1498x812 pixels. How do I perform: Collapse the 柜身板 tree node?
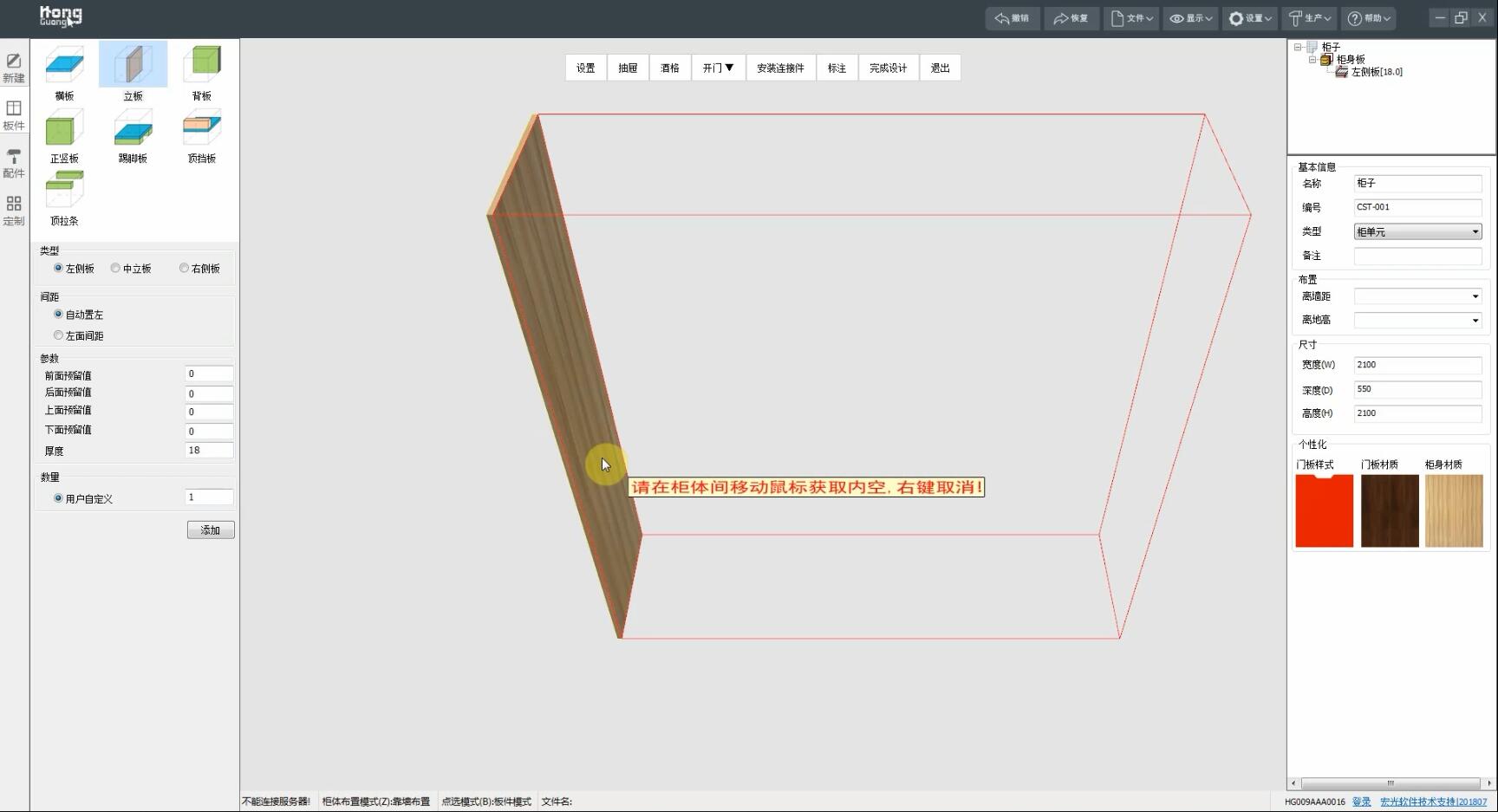pos(1312,60)
